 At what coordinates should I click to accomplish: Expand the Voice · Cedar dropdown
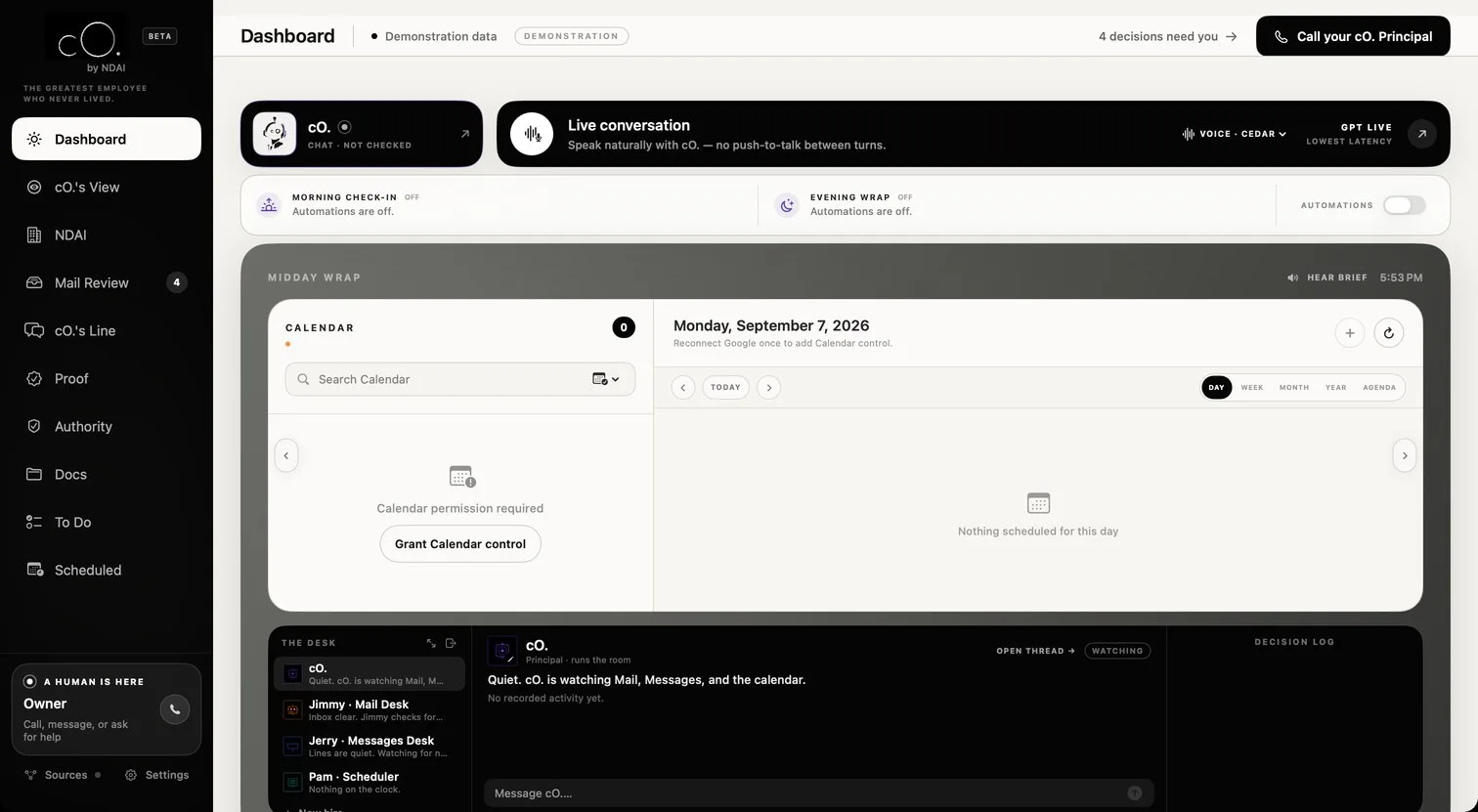(x=1235, y=134)
